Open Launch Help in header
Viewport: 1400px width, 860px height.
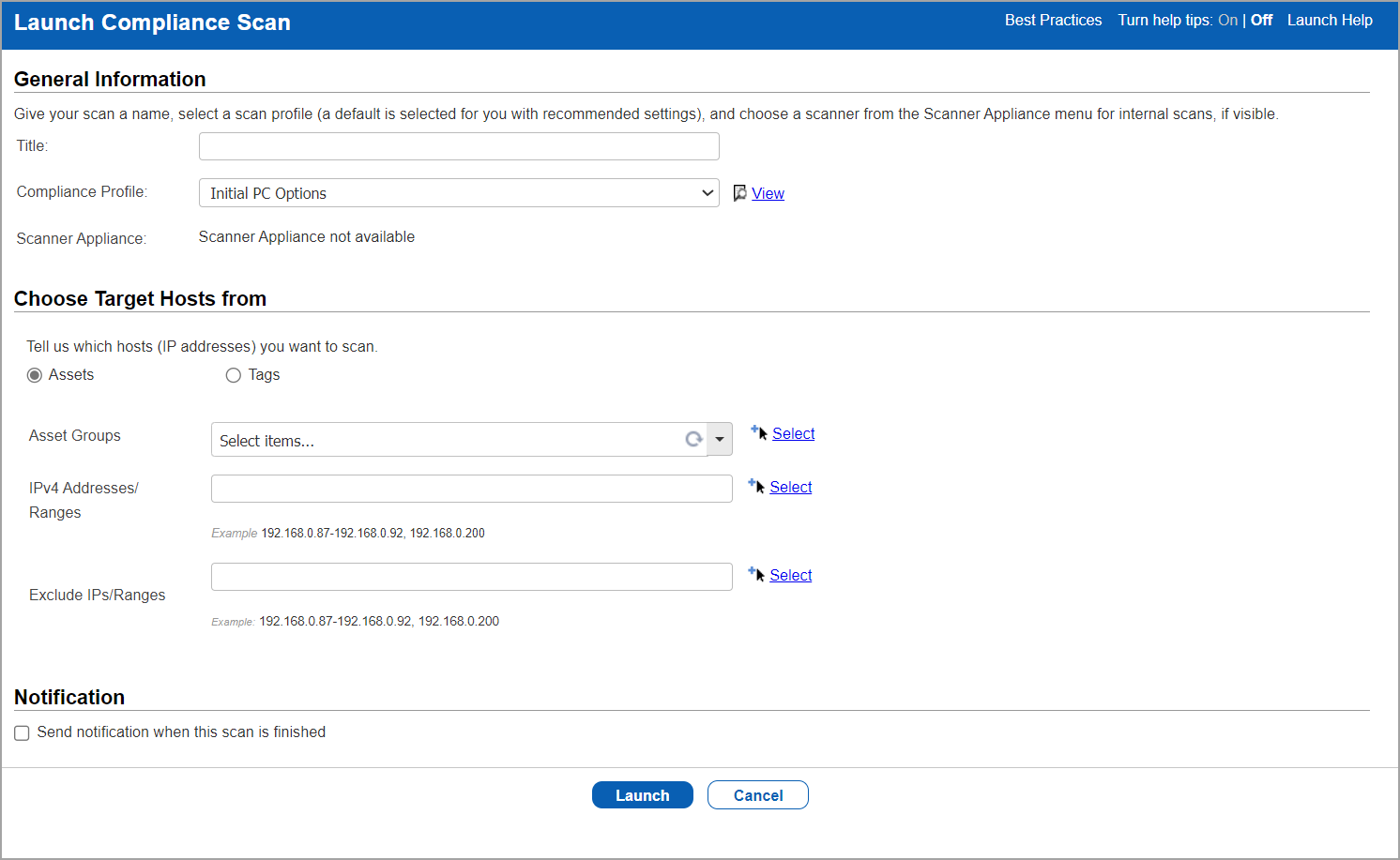pos(1330,20)
